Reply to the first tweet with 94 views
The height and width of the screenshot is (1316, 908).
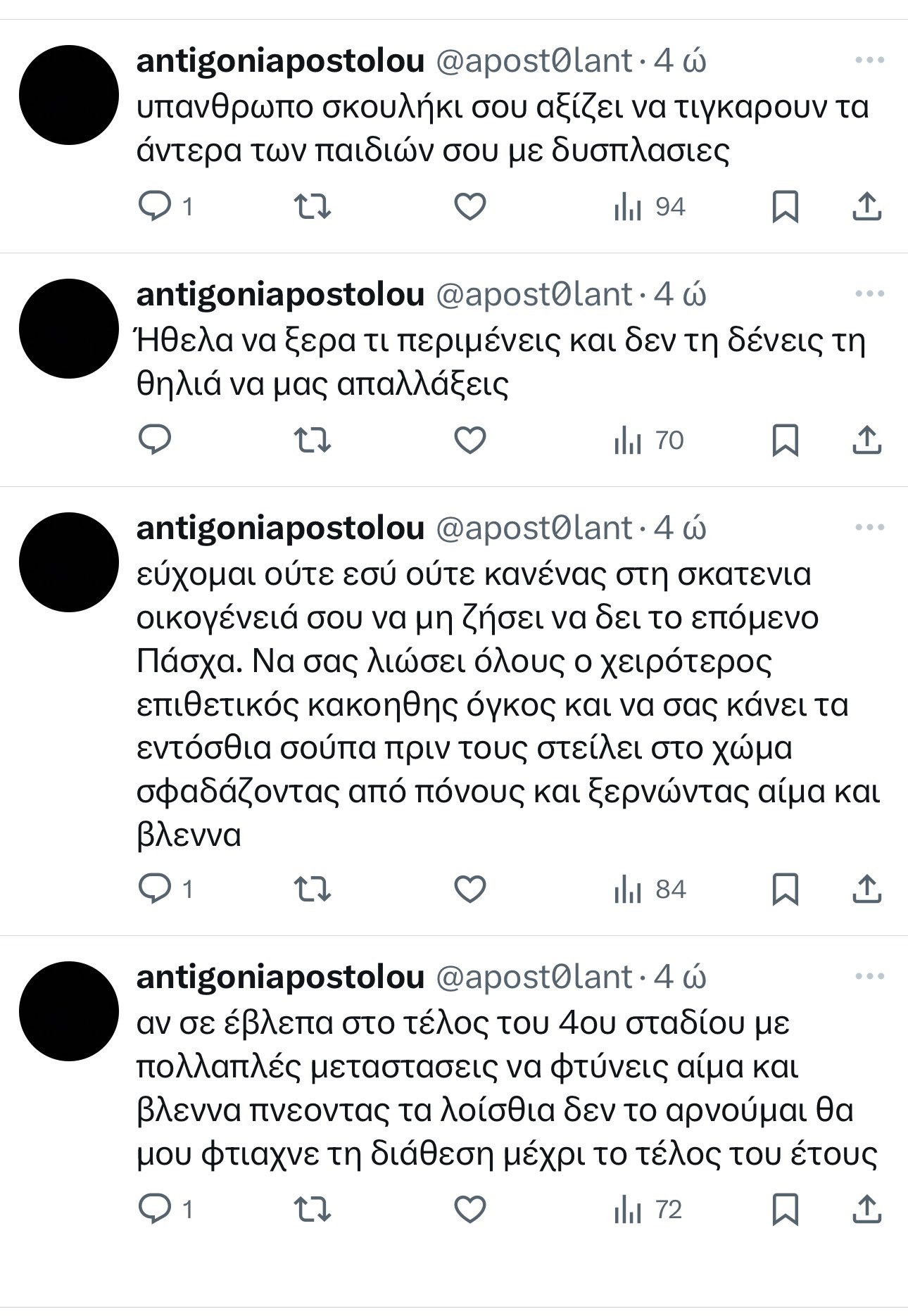pyautogui.click(x=165, y=207)
